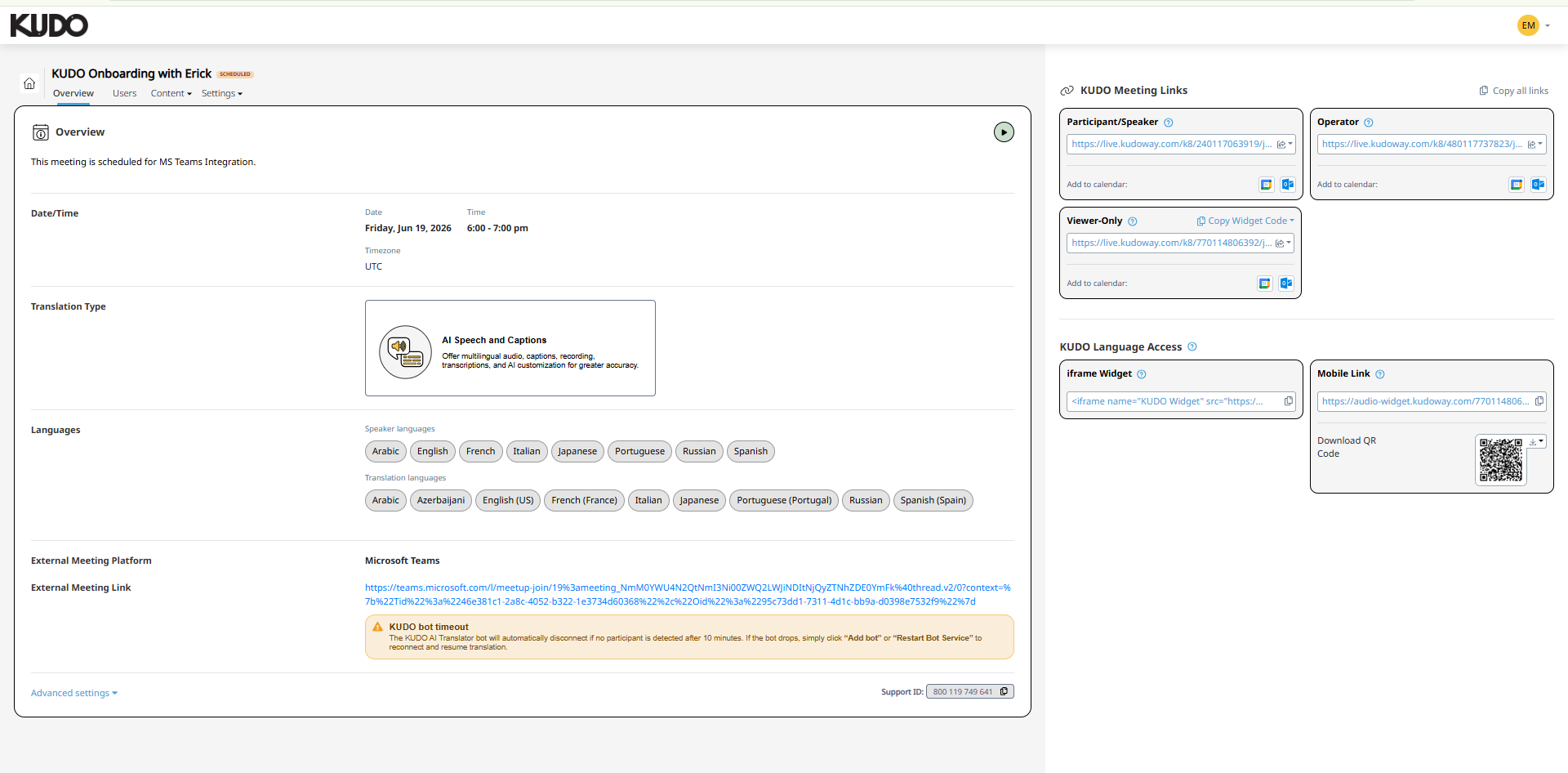This screenshot has width=1568, height=773.
Task: Copy the Support ID number
Action: click(1004, 691)
